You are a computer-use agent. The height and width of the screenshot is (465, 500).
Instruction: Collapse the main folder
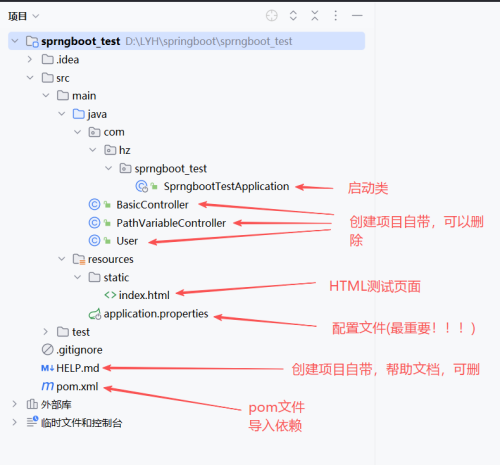pyautogui.click(x=46, y=96)
